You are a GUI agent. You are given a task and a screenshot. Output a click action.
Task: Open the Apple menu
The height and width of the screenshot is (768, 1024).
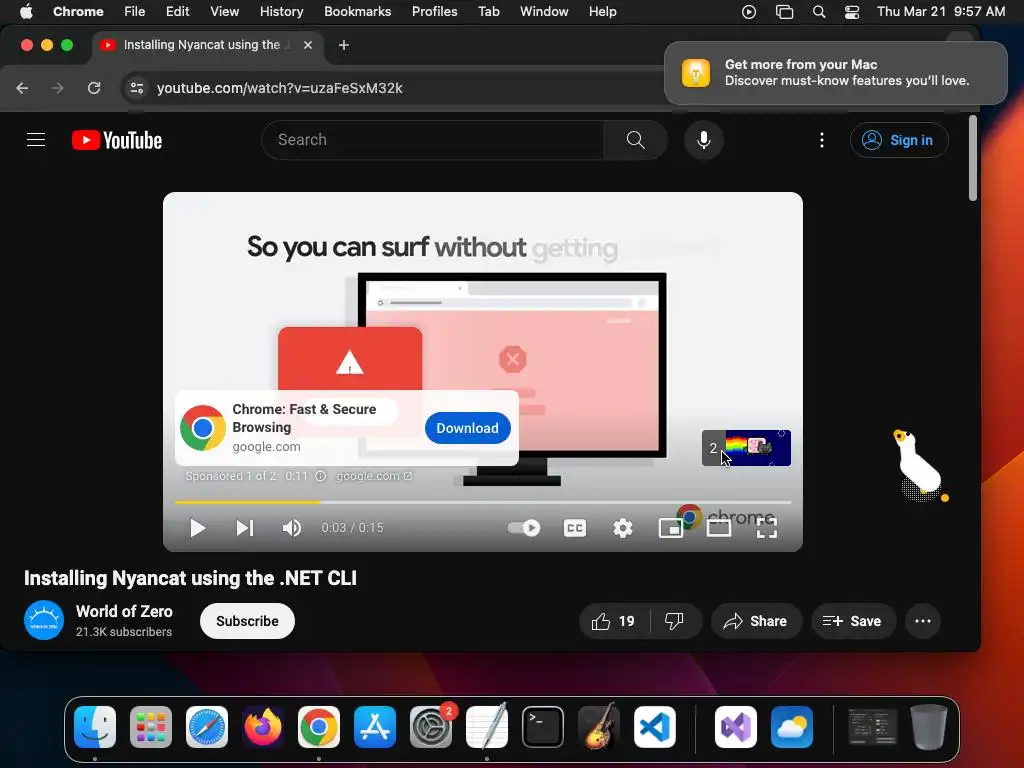(x=26, y=11)
